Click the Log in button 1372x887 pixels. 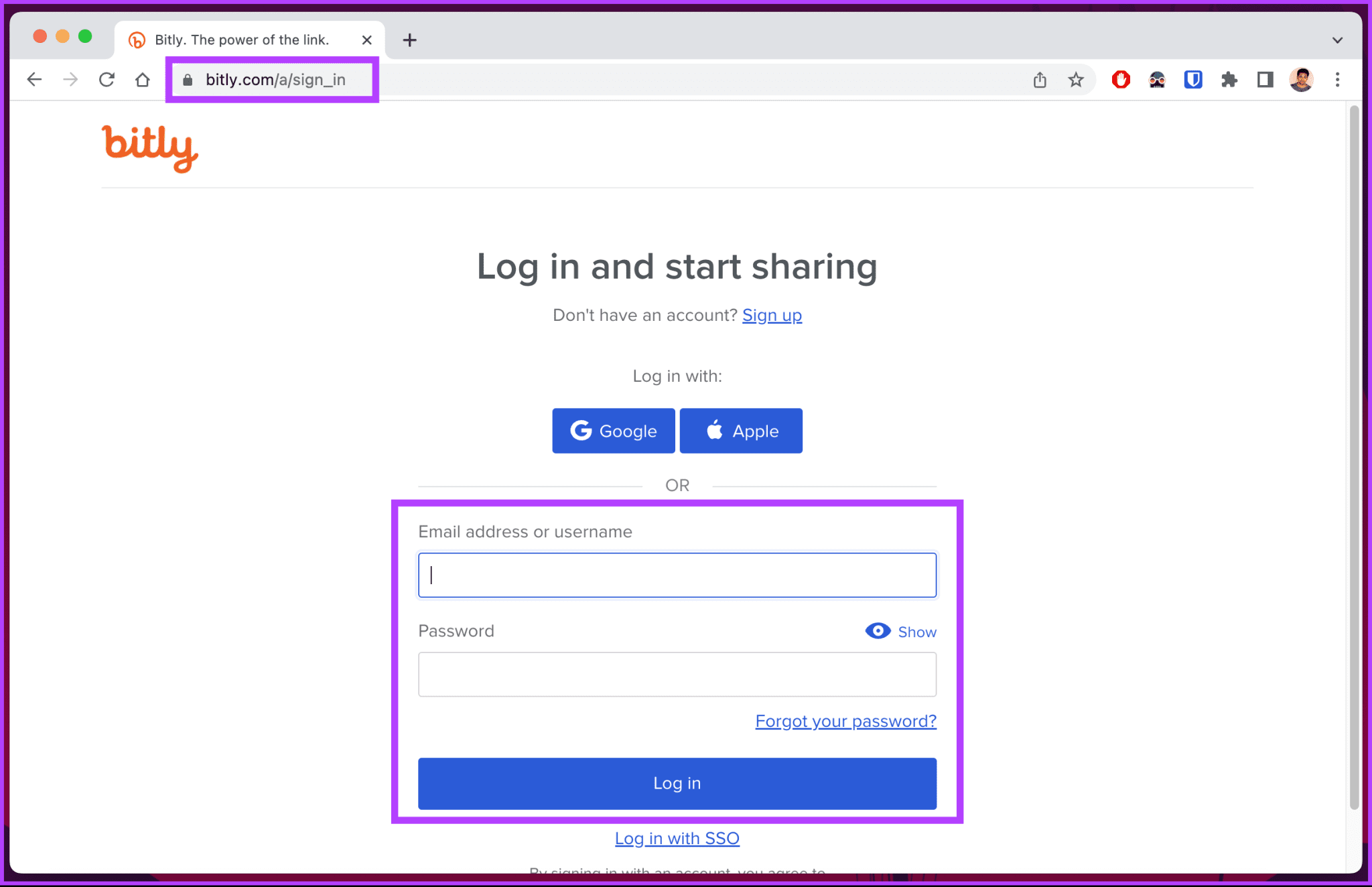[x=678, y=783]
